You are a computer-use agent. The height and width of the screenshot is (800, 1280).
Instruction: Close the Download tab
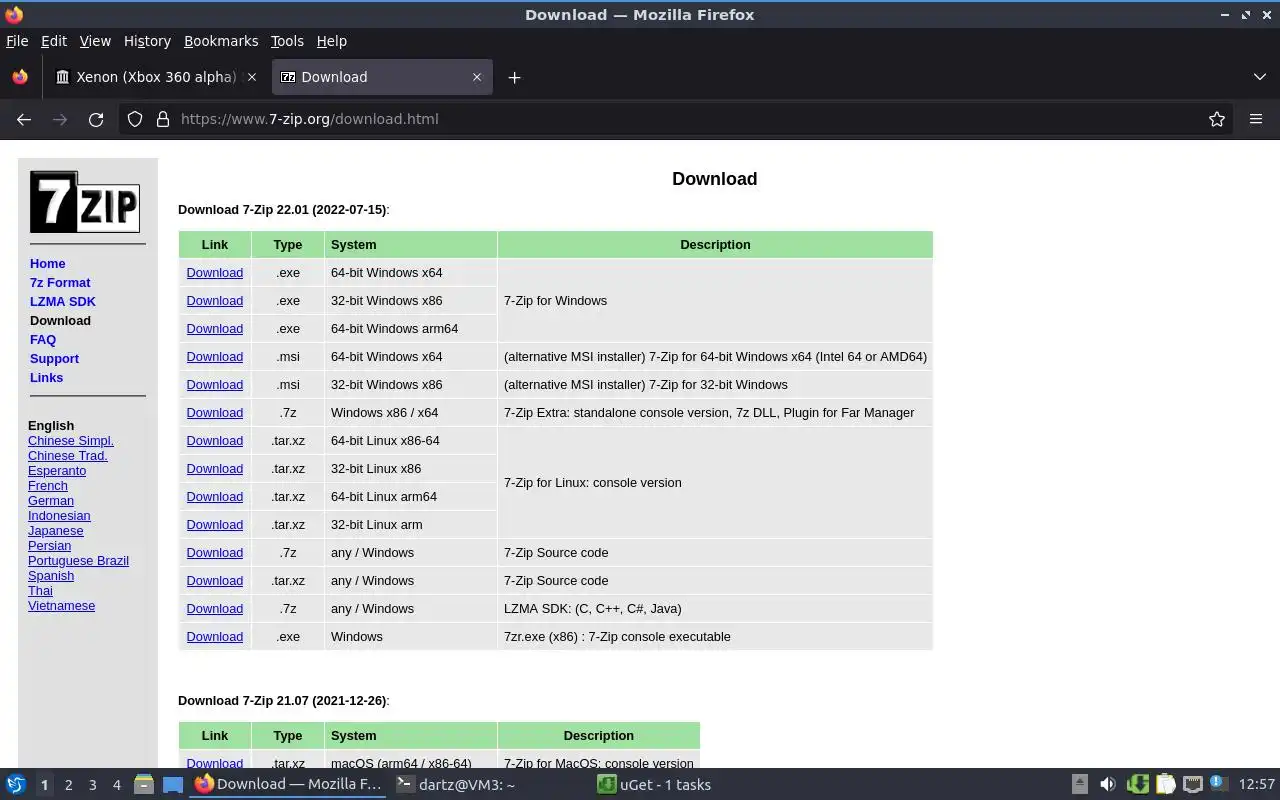tap(477, 77)
